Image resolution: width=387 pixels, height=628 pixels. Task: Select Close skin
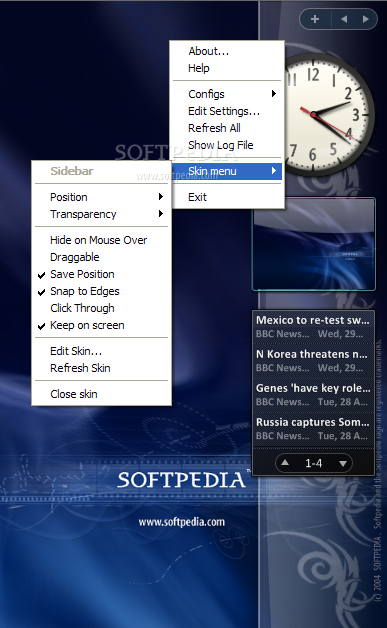(x=101, y=394)
